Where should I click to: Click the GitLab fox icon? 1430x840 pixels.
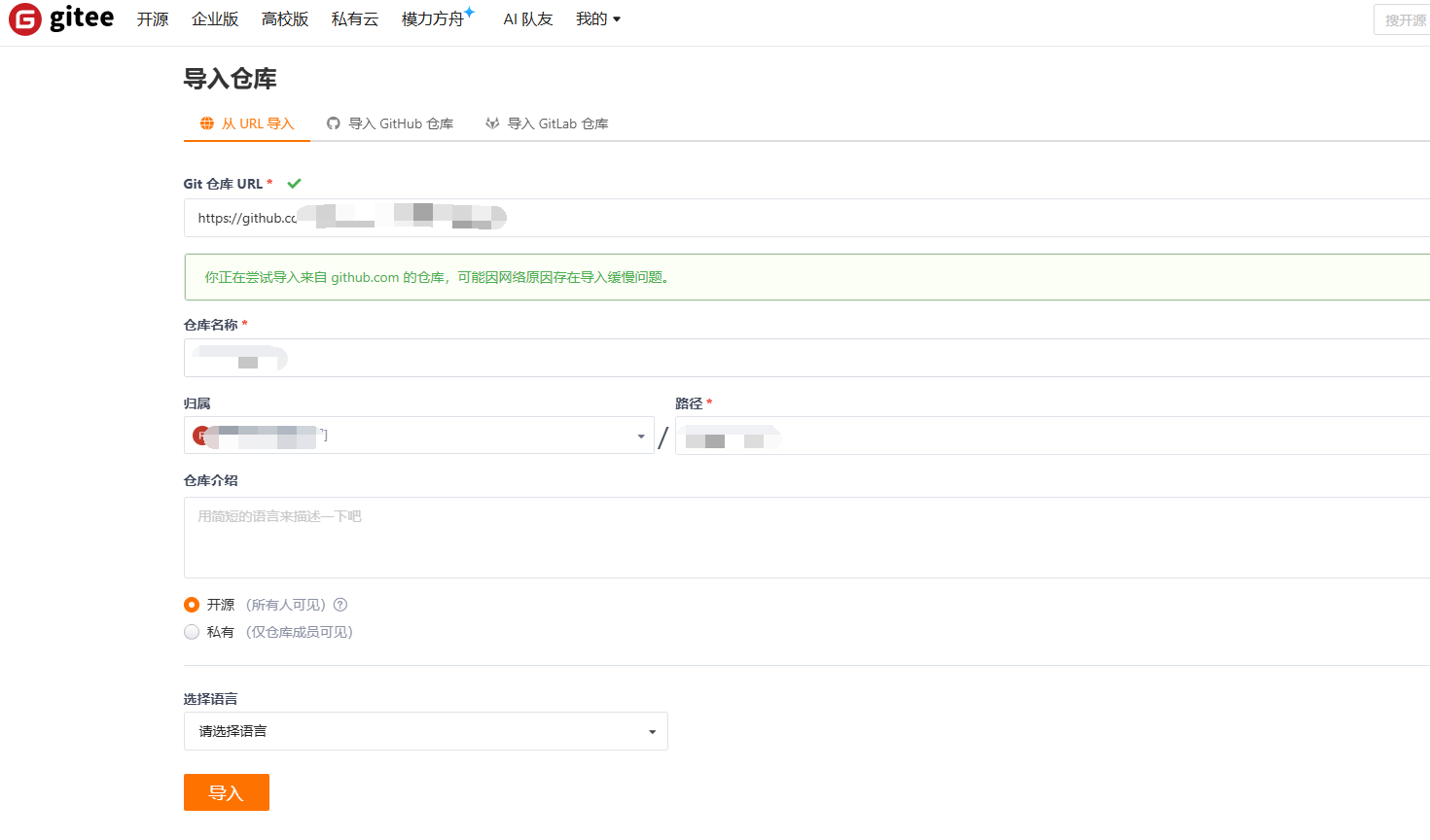(x=492, y=123)
